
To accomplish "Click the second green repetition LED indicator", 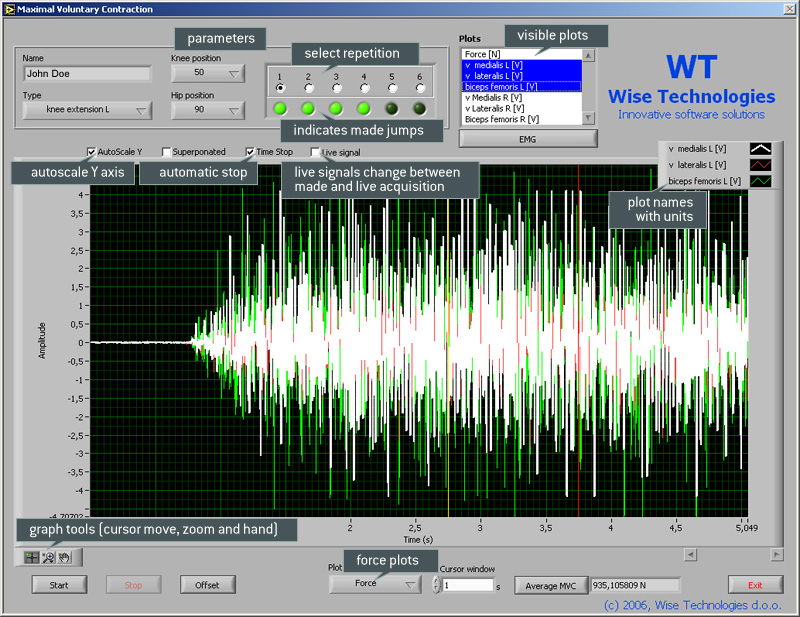I will point(308,108).
